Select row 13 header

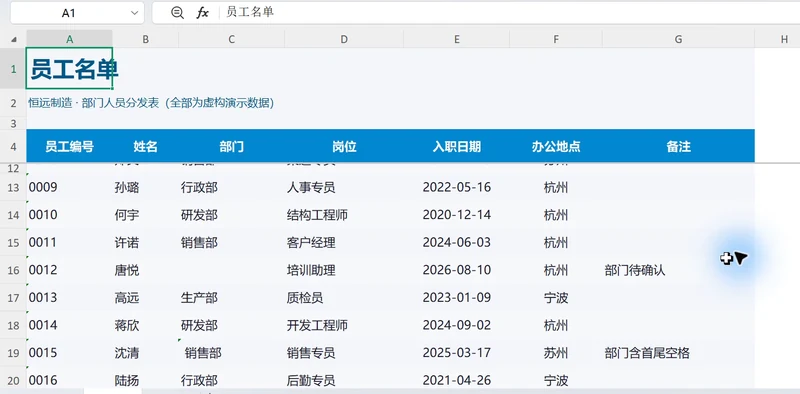point(13,187)
